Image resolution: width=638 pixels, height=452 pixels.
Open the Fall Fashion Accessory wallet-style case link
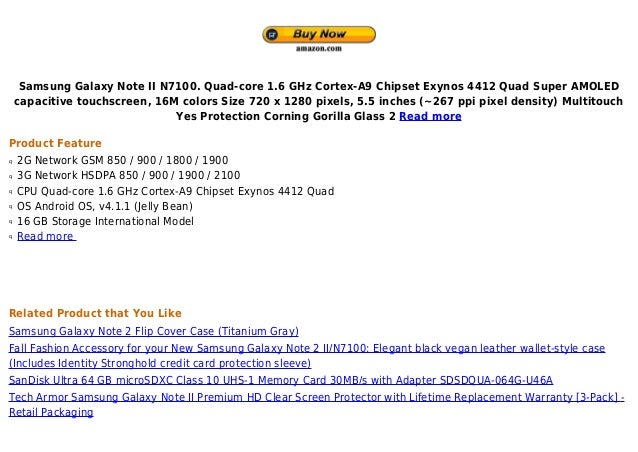(307, 356)
